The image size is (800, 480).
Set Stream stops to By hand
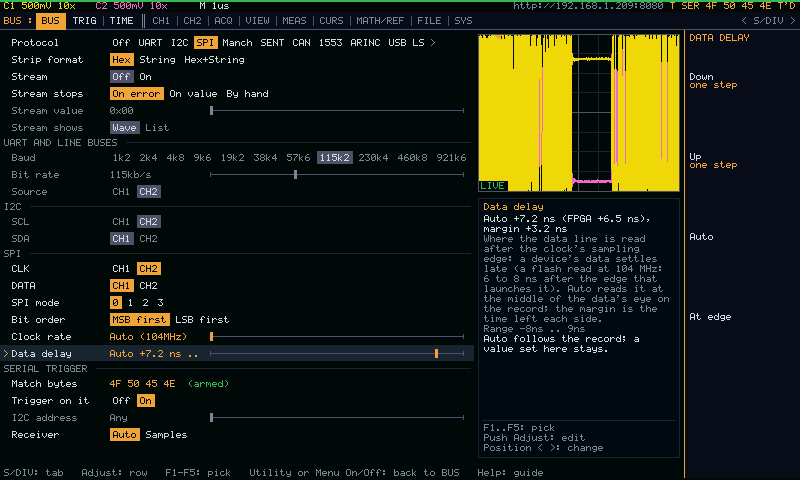(247, 94)
